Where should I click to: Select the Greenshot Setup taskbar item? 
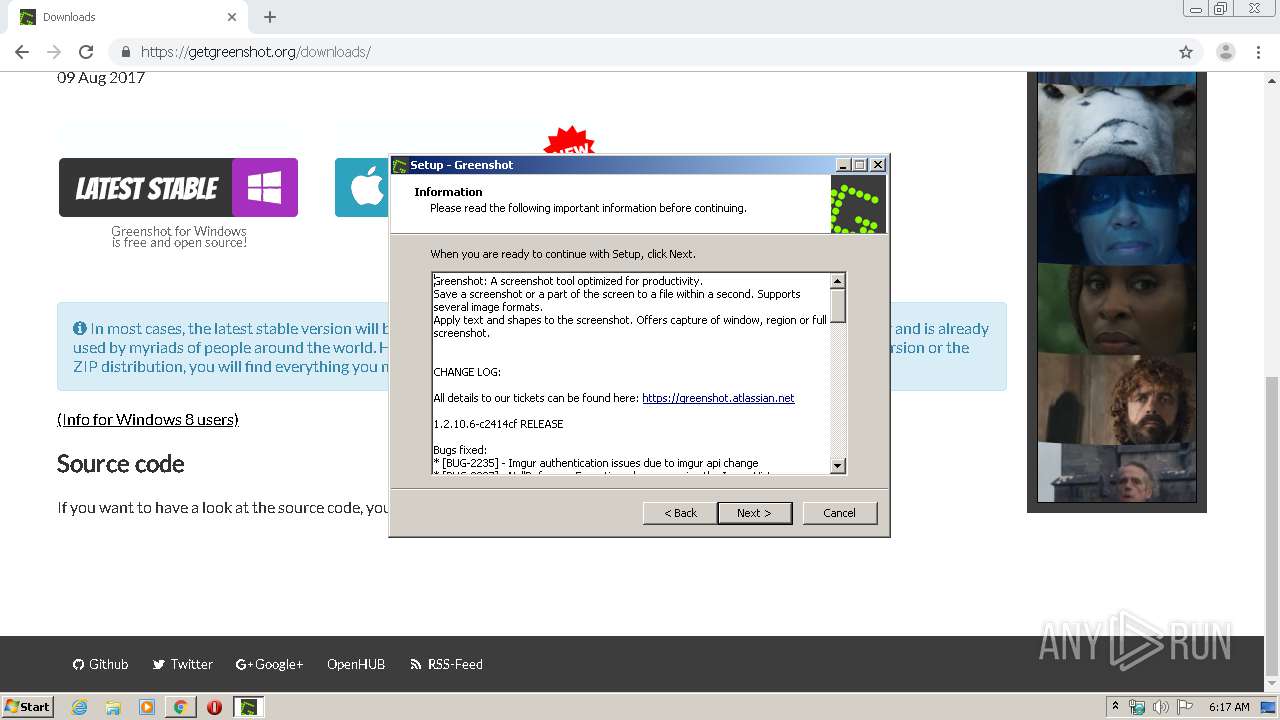(x=248, y=707)
